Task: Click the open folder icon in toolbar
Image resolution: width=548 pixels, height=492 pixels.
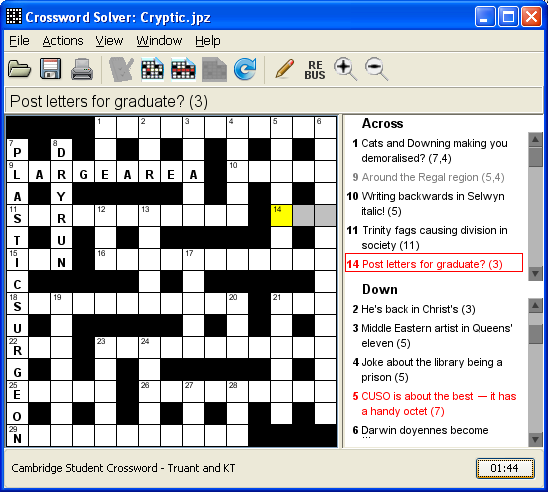Action: pos(20,69)
